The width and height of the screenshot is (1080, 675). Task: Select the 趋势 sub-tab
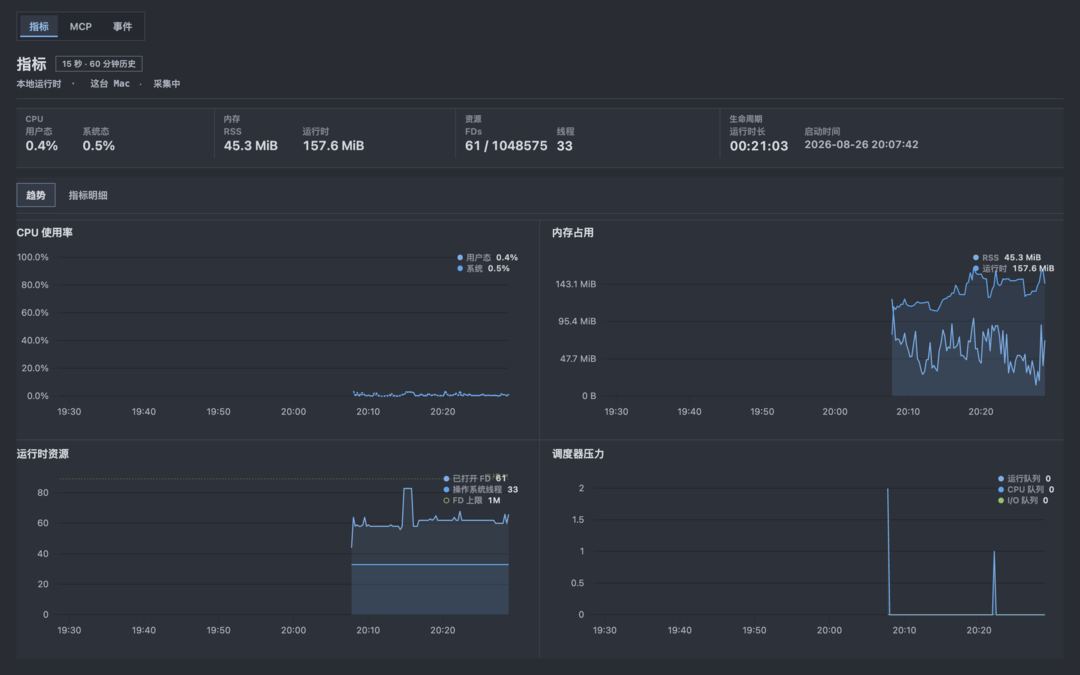click(36, 195)
